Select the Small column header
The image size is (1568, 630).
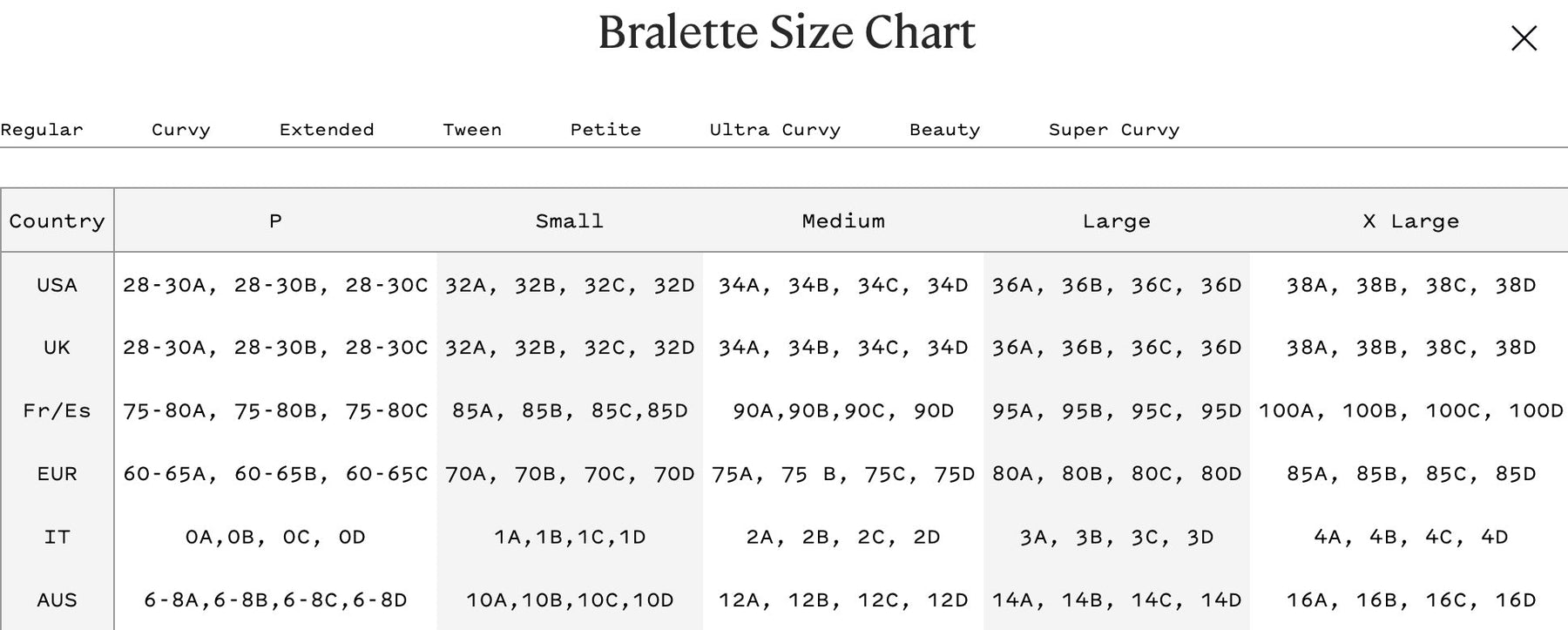point(569,221)
